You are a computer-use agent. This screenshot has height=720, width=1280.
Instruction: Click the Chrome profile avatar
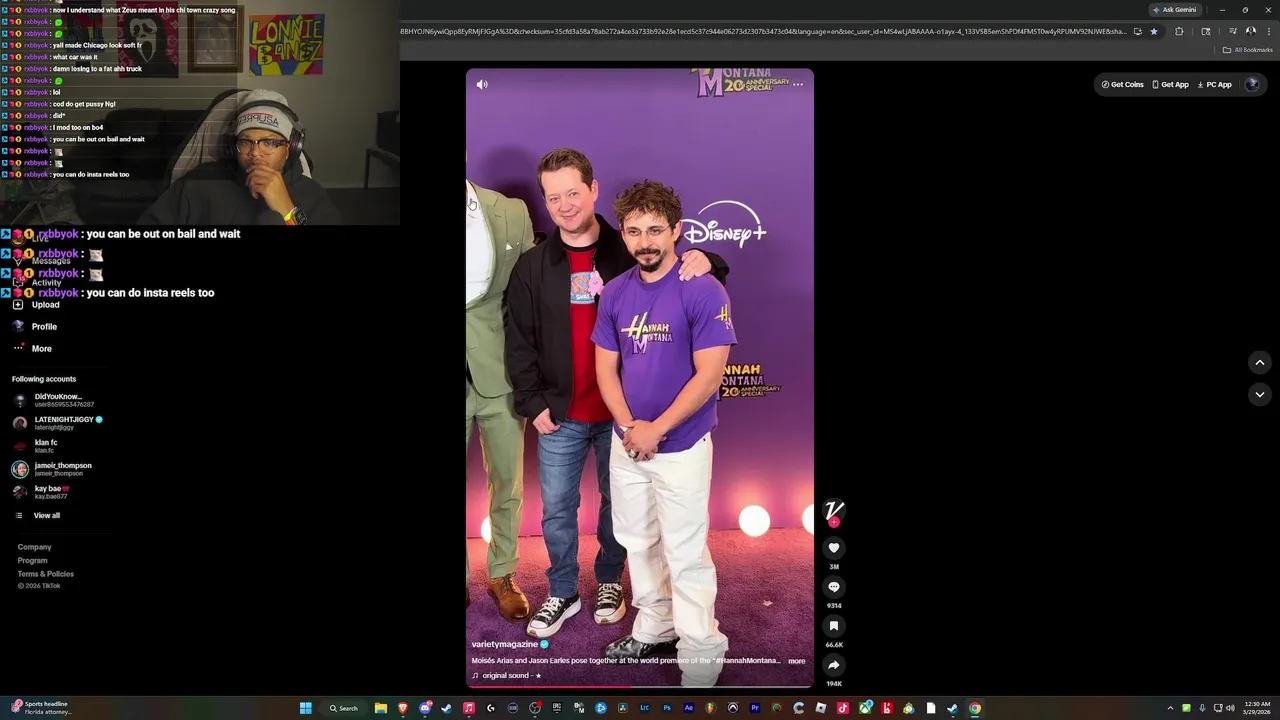1251,31
